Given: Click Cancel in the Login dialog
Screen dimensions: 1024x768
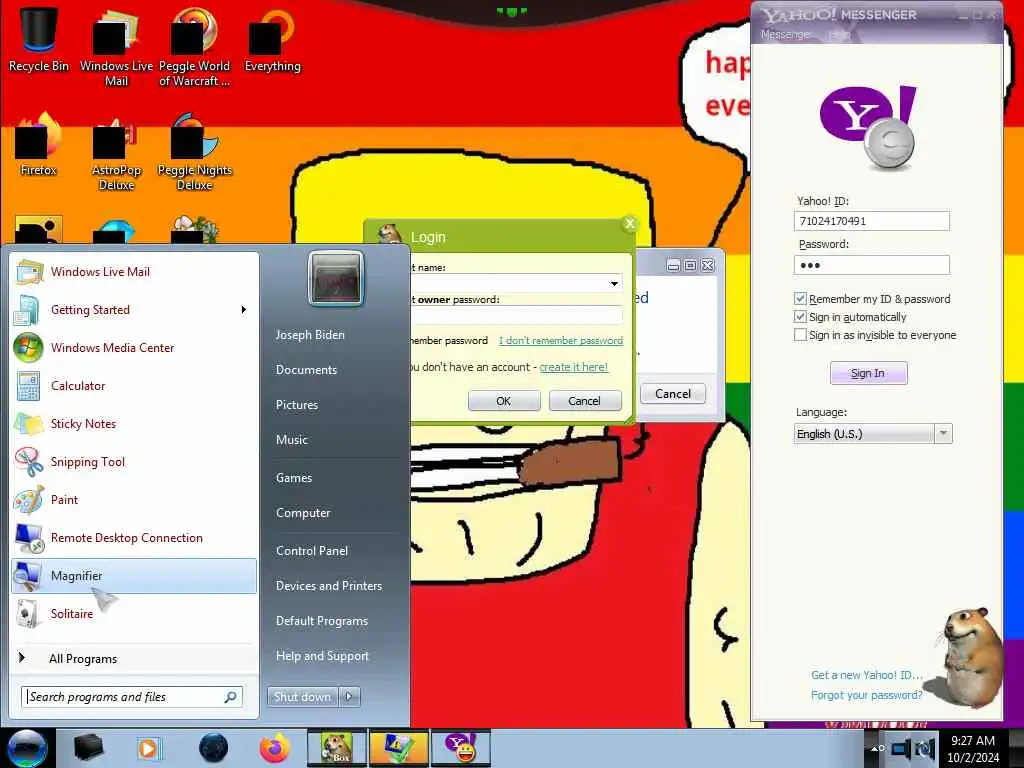Looking at the screenshot, I should click(584, 400).
